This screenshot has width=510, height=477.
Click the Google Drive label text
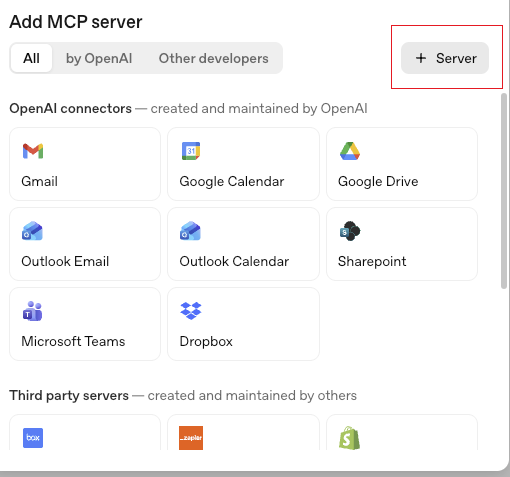[x=378, y=182]
